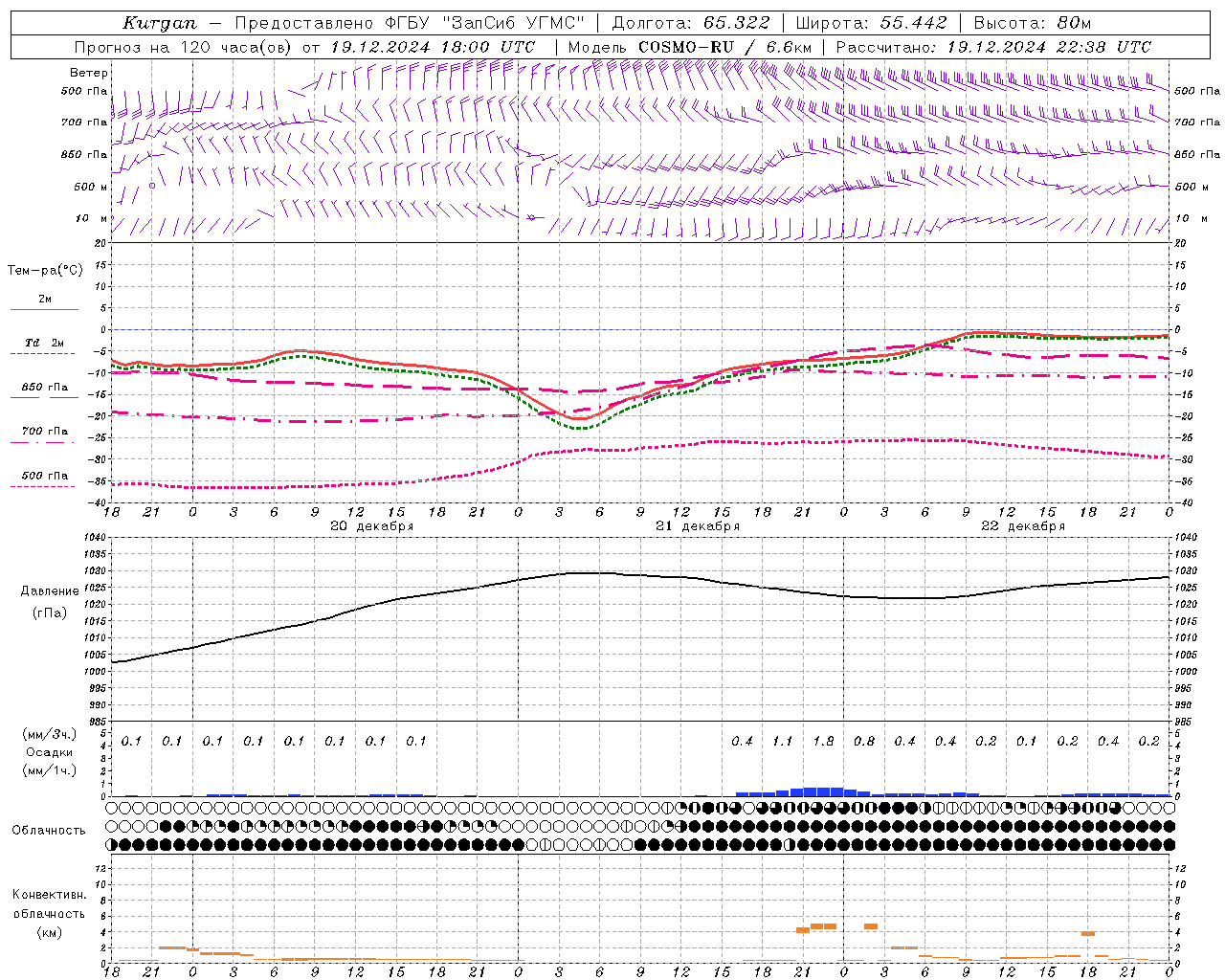Click the station name "Kurgan" in header
The height and width of the screenshot is (980, 1225).
pos(161,23)
